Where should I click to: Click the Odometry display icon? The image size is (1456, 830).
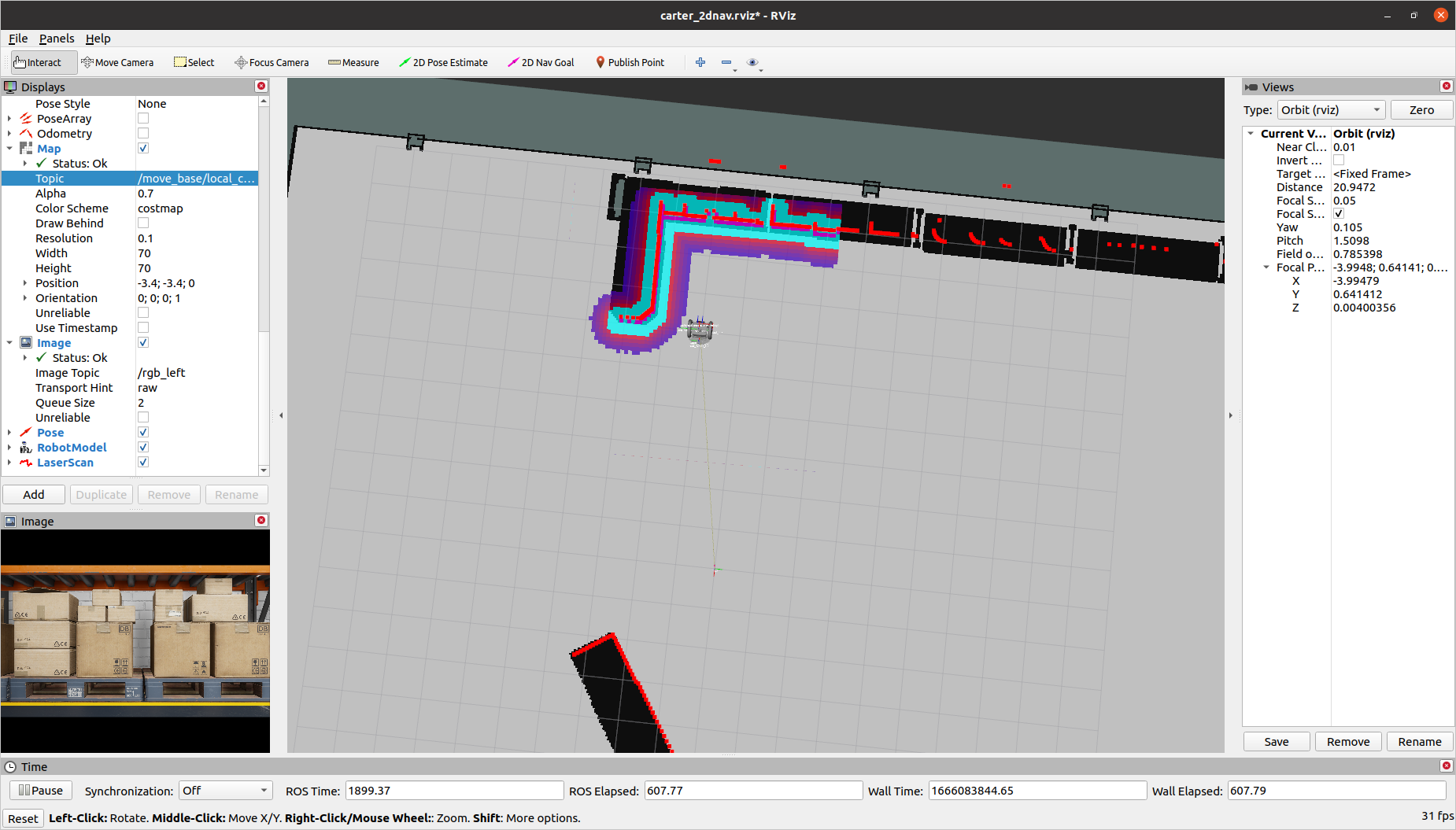coord(26,134)
